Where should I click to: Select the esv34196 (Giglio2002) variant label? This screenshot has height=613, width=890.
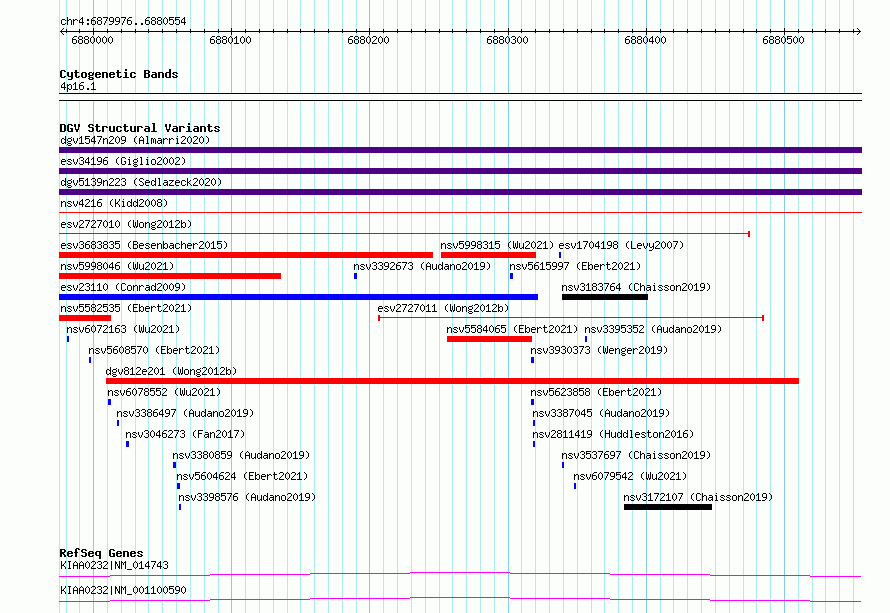(x=123, y=161)
